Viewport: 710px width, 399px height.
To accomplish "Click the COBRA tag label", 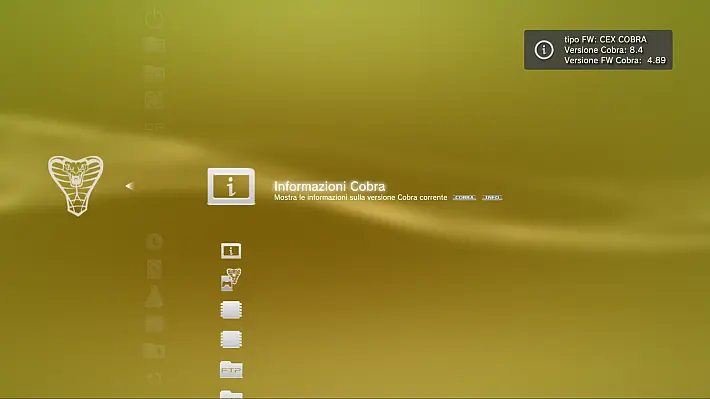I will pyautogui.click(x=464, y=197).
